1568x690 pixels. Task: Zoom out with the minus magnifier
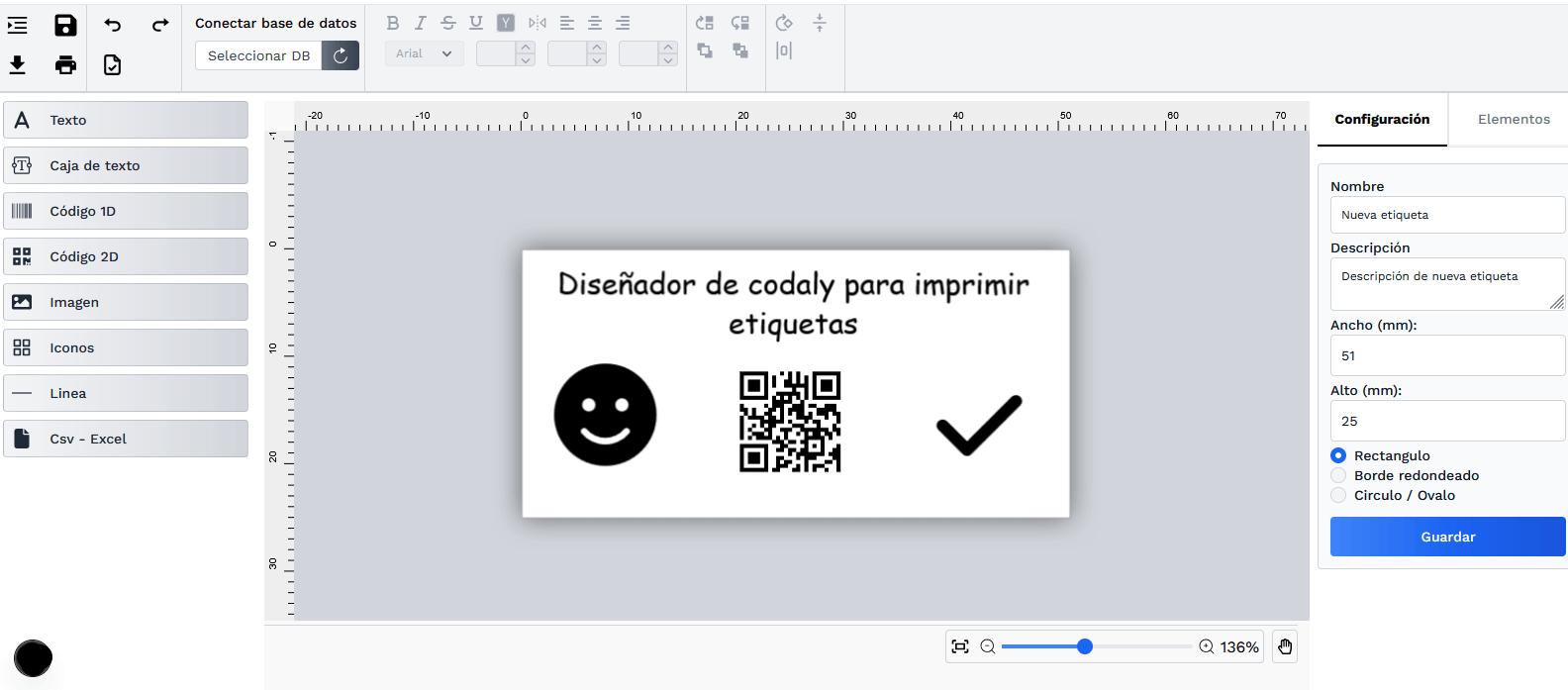[x=988, y=646]
